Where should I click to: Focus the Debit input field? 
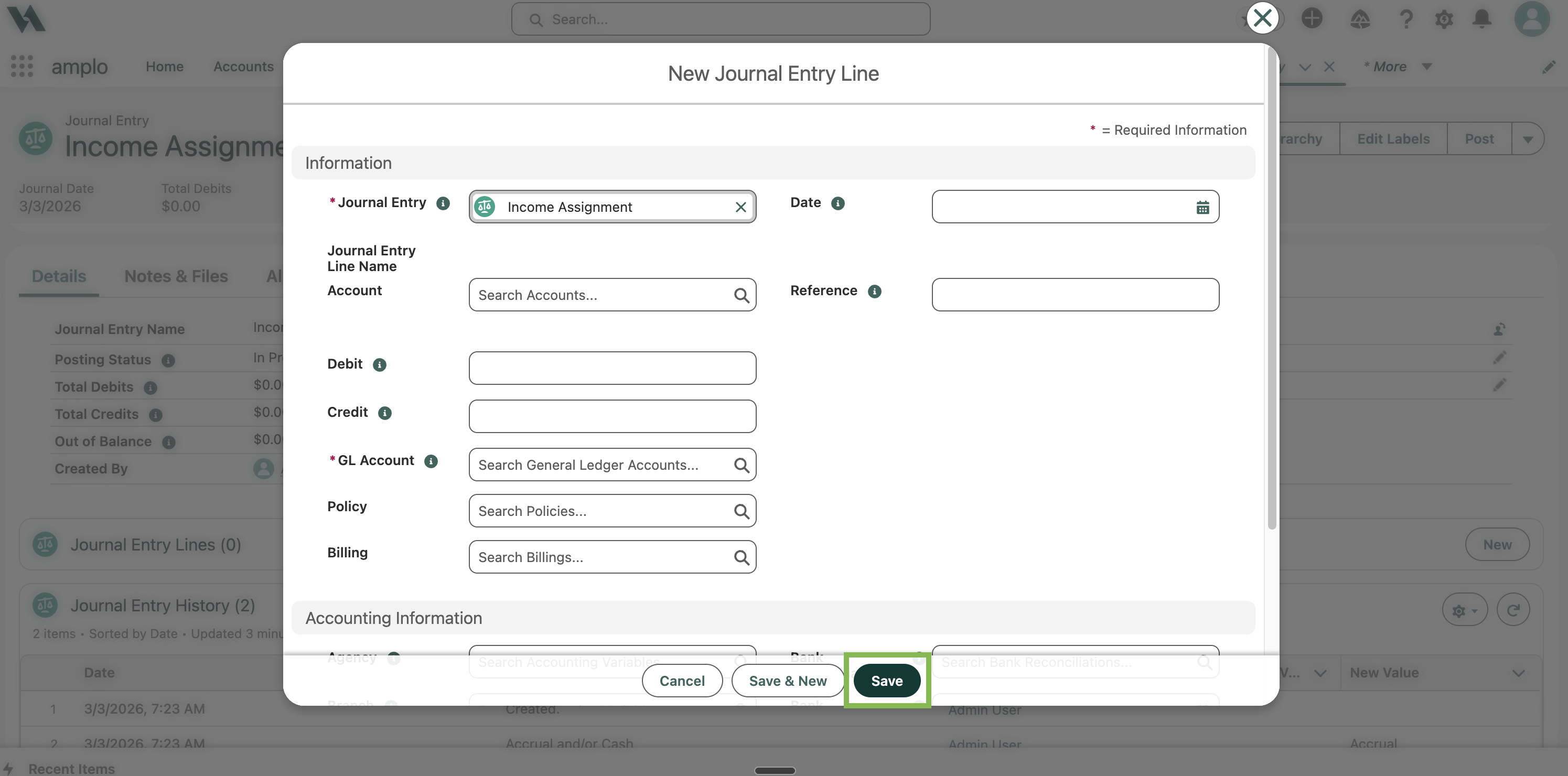click(x=613, y=368)
